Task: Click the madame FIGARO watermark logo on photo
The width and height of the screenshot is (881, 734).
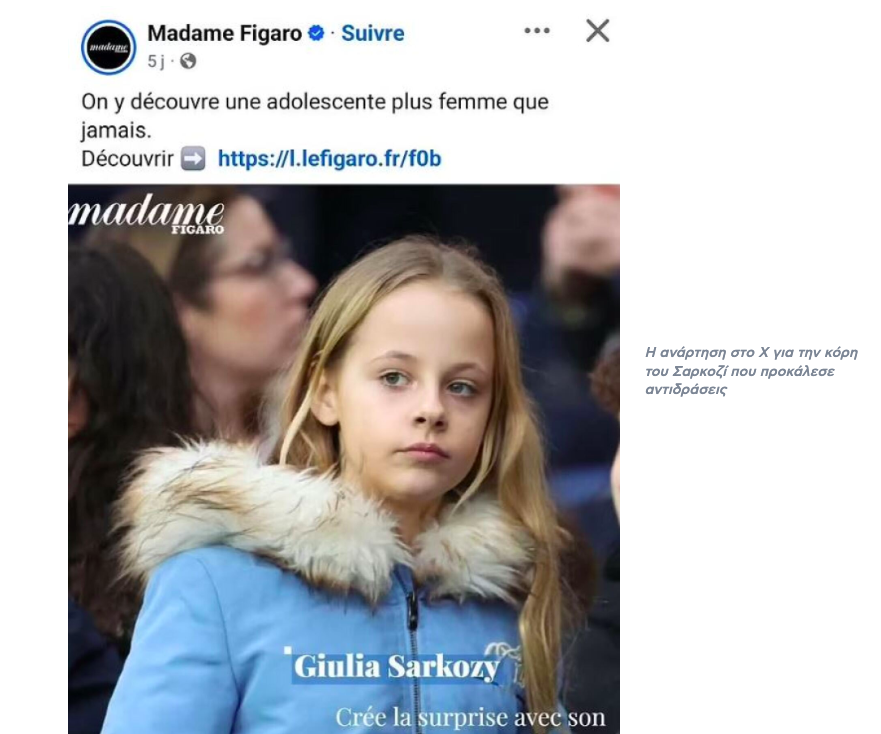Action: (146, 215)
